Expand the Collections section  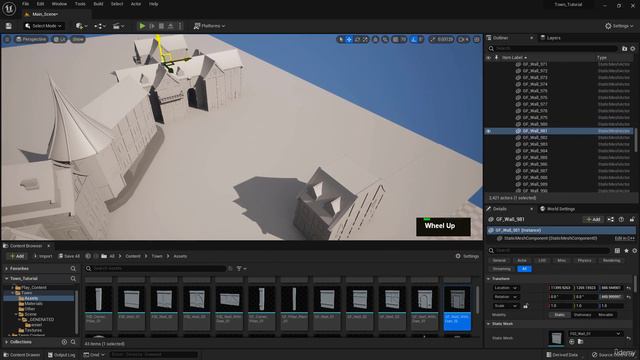(7, 342)
